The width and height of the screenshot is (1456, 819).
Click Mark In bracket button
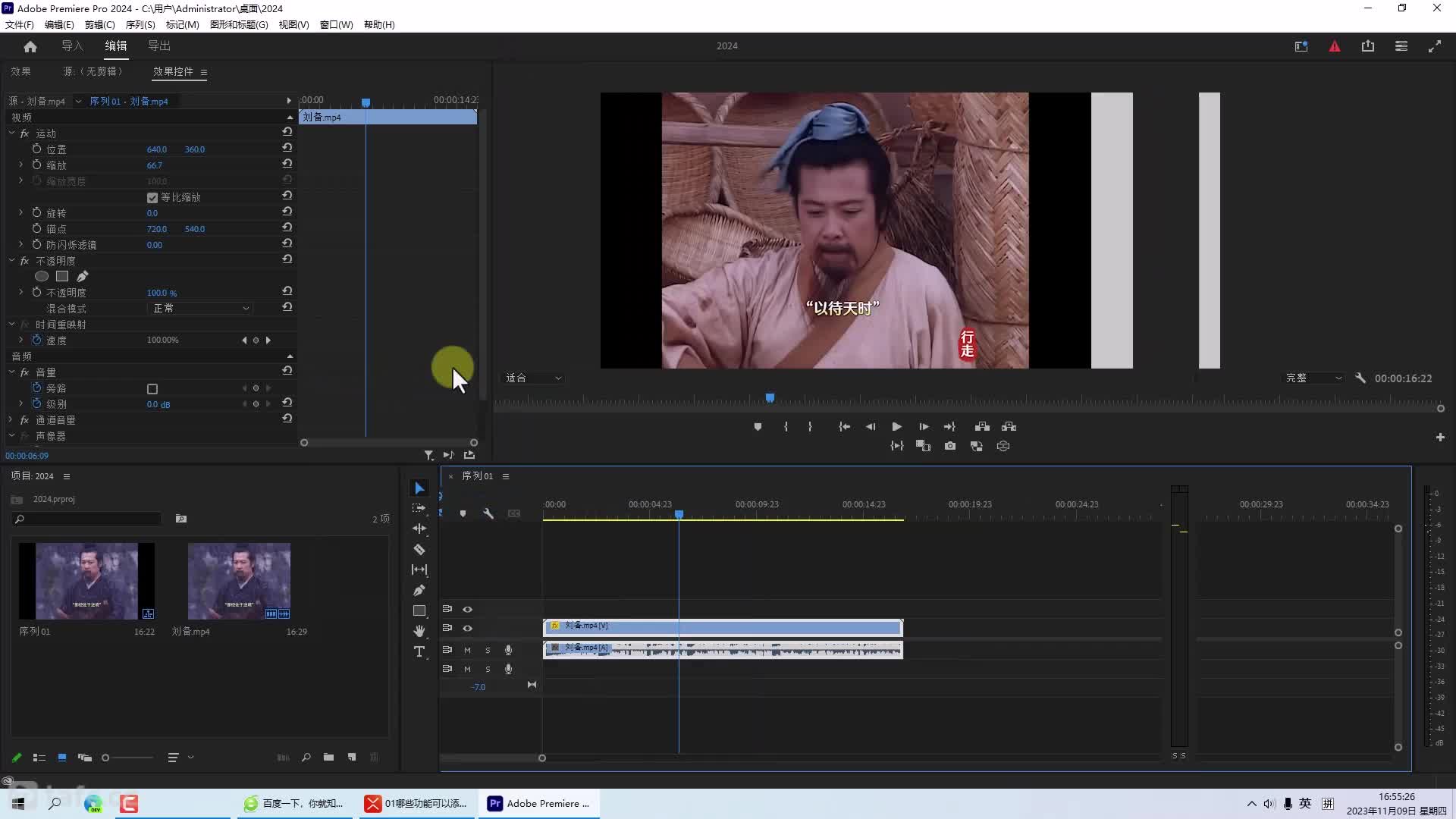[x=786, y=427]
